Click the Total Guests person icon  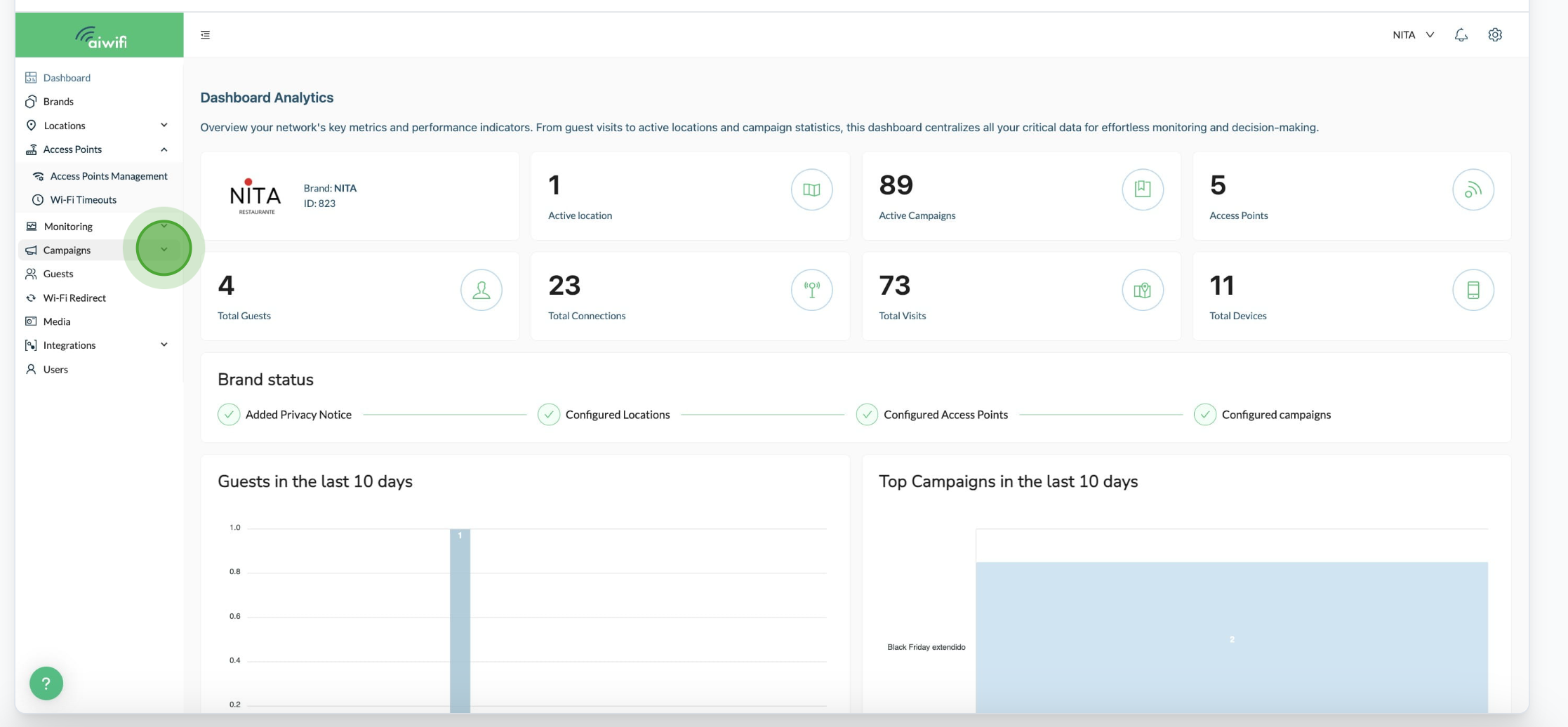point(481,290)
